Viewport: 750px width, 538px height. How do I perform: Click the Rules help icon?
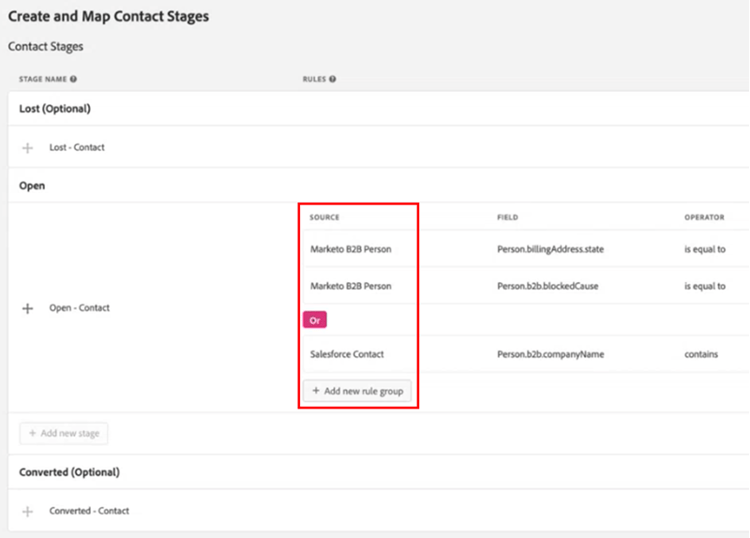(332, 79)
